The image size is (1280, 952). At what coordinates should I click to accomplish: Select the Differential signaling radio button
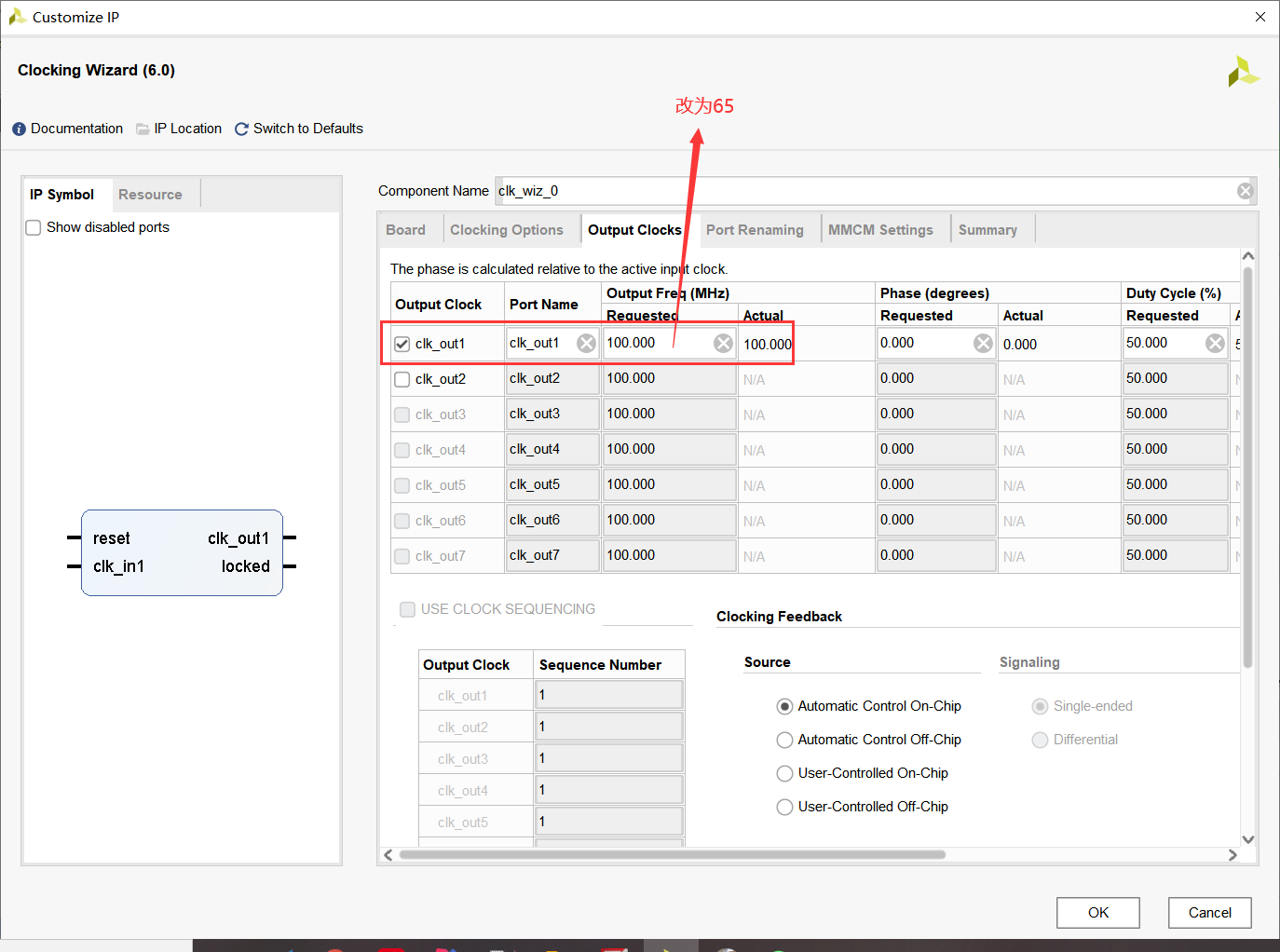pyautogui.click(x=1040, y=740)
